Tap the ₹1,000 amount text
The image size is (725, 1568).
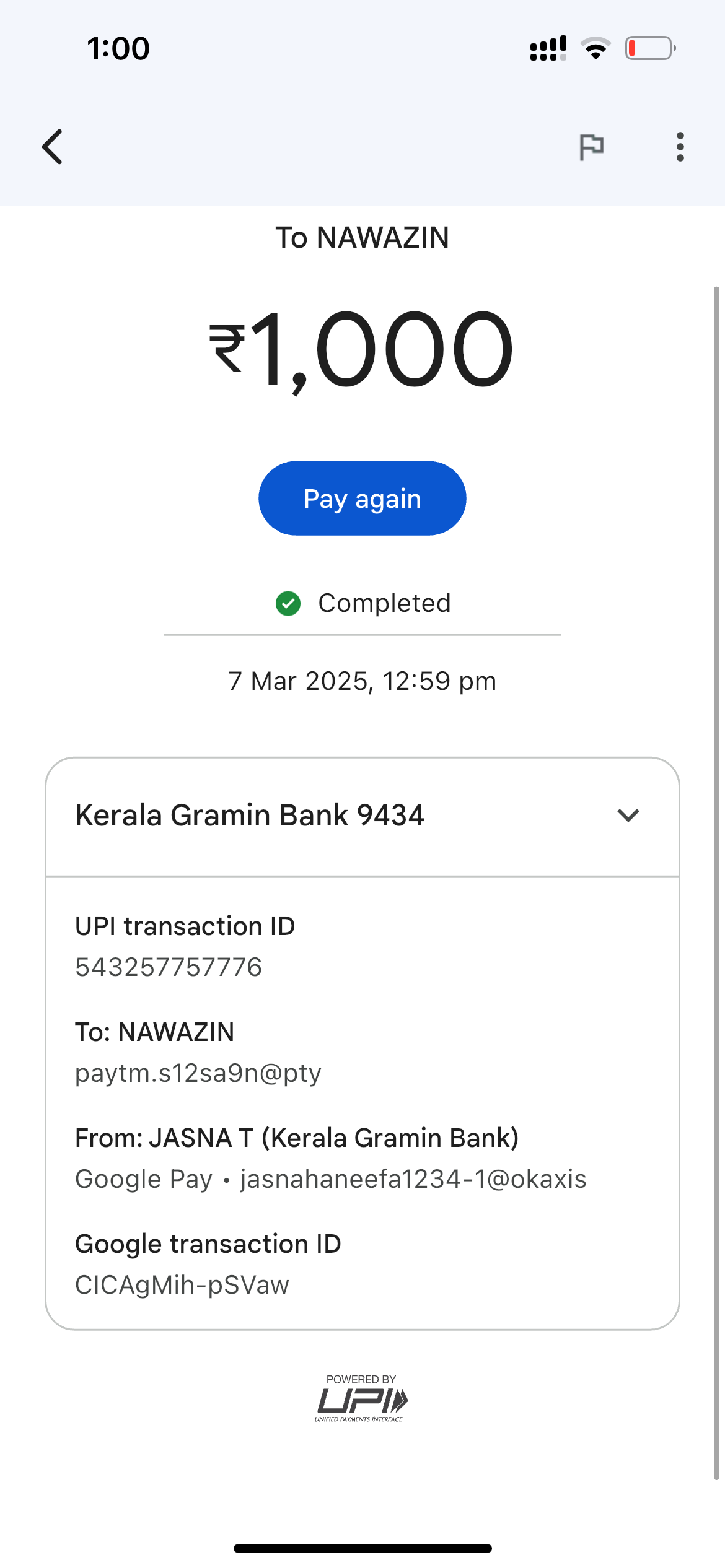click(362, 350)
